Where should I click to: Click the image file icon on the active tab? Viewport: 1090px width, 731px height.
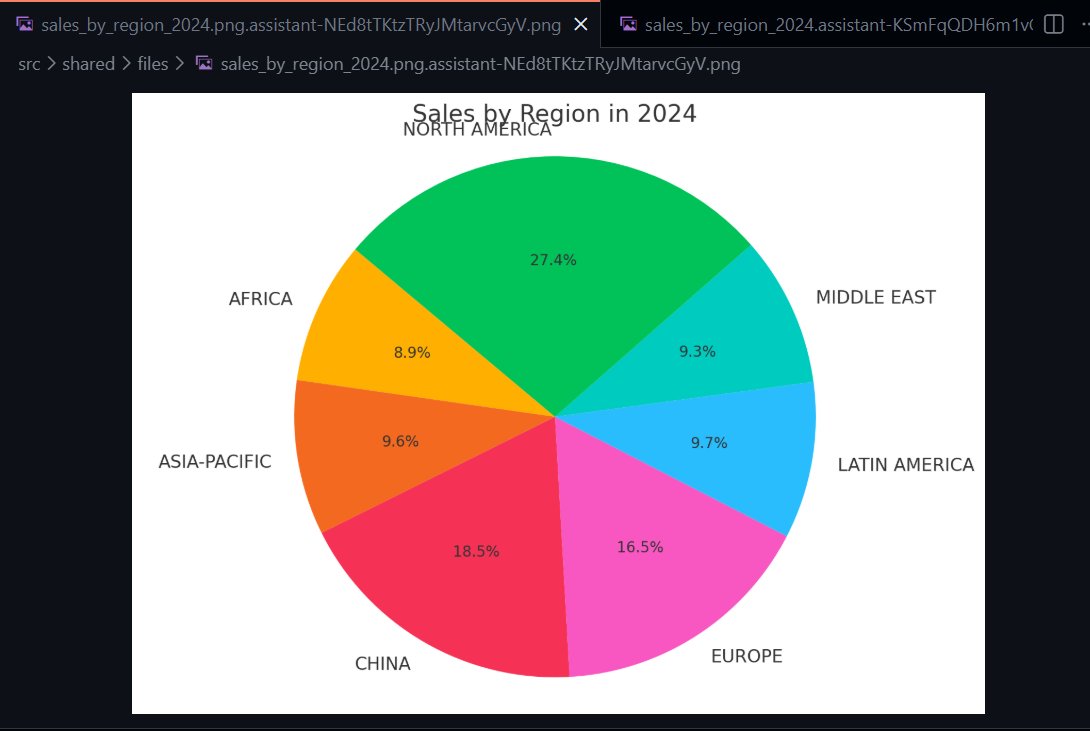(x=23, y=25)
